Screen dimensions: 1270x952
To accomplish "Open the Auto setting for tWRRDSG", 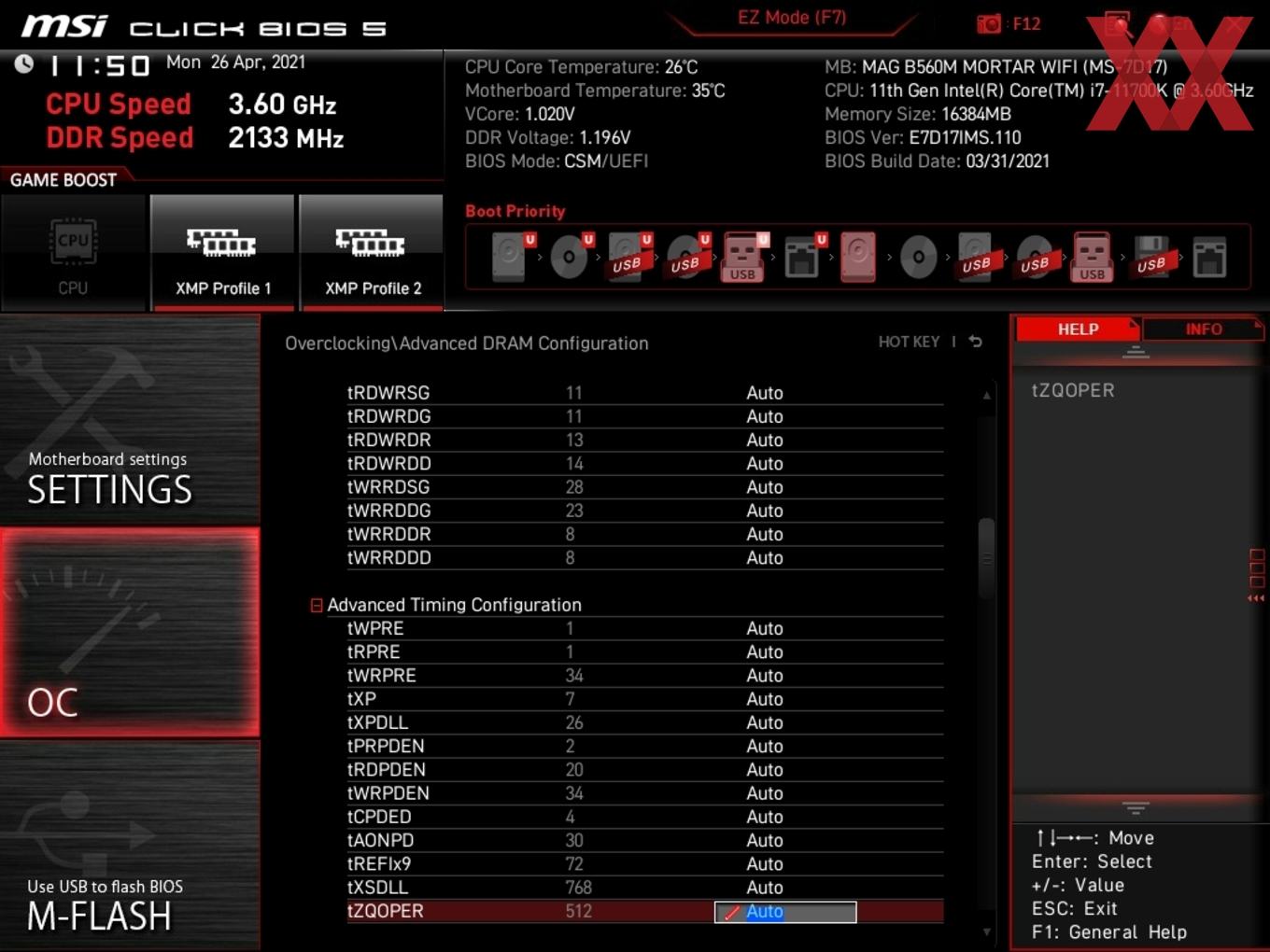I will point(765,487).
